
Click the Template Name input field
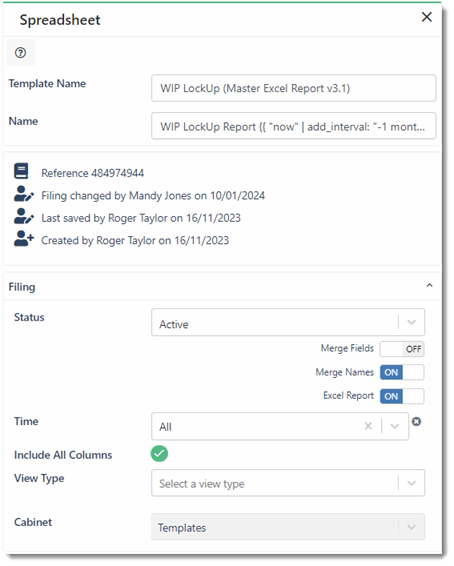pos(293,88)
